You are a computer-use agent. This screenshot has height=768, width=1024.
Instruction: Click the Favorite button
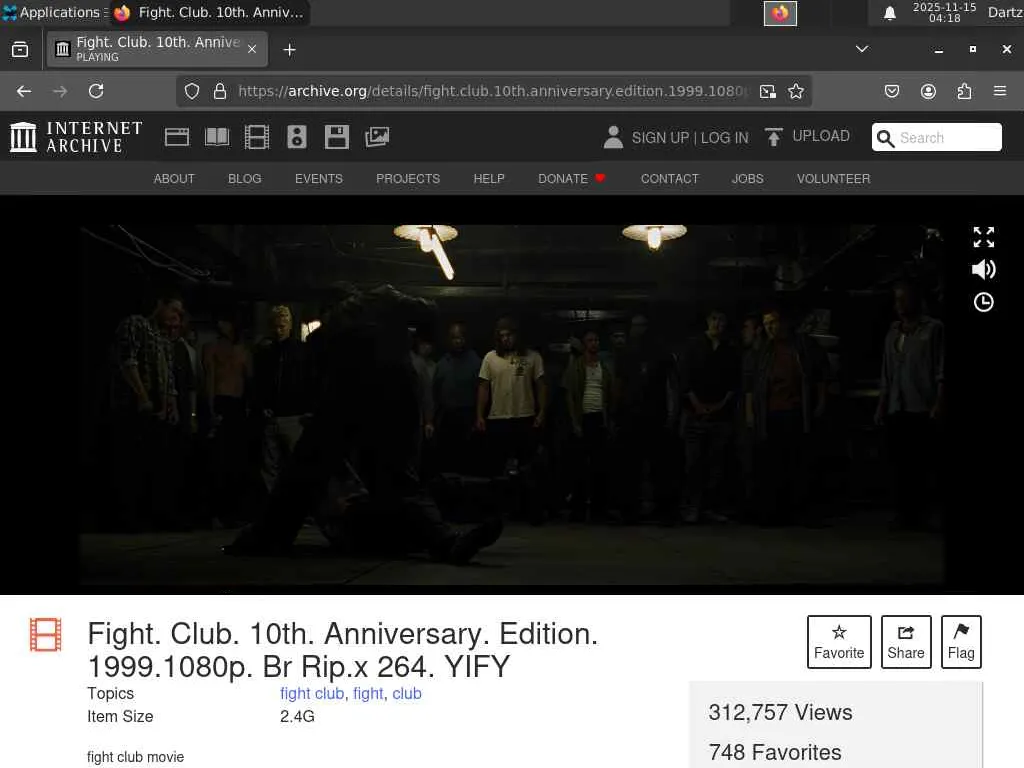tap(839, 642)
